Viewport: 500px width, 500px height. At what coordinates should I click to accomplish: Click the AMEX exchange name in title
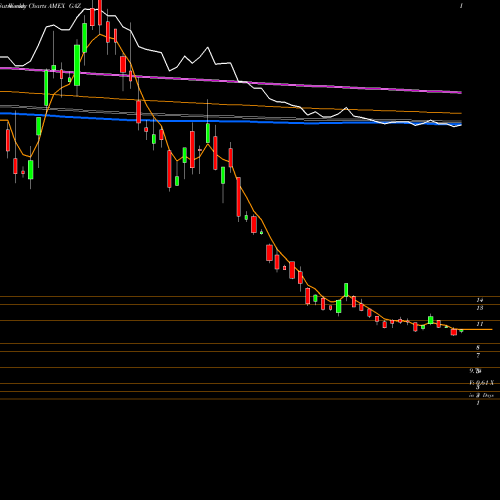click(56, 6)
